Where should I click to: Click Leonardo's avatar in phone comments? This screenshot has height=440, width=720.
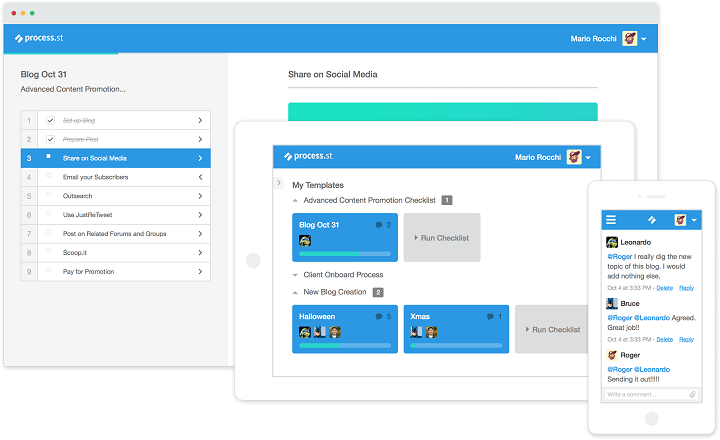tap(612, 242)
